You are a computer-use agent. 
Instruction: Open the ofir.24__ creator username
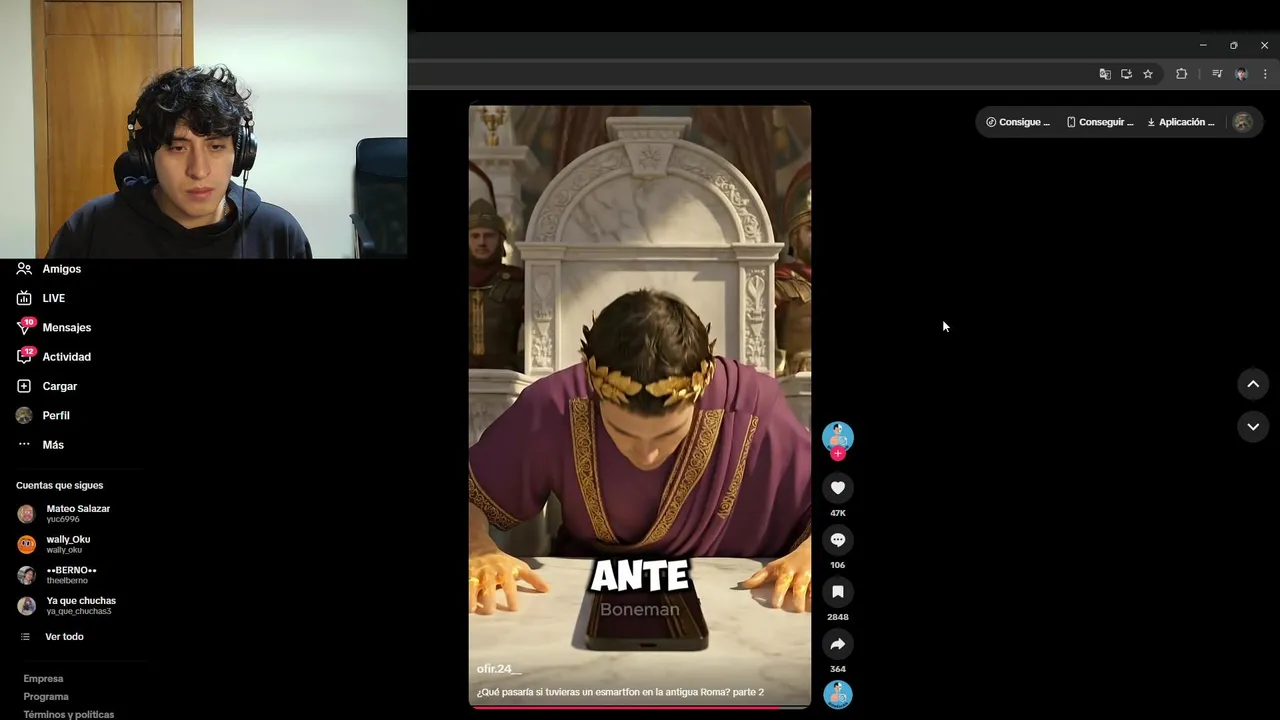point(499,669)
